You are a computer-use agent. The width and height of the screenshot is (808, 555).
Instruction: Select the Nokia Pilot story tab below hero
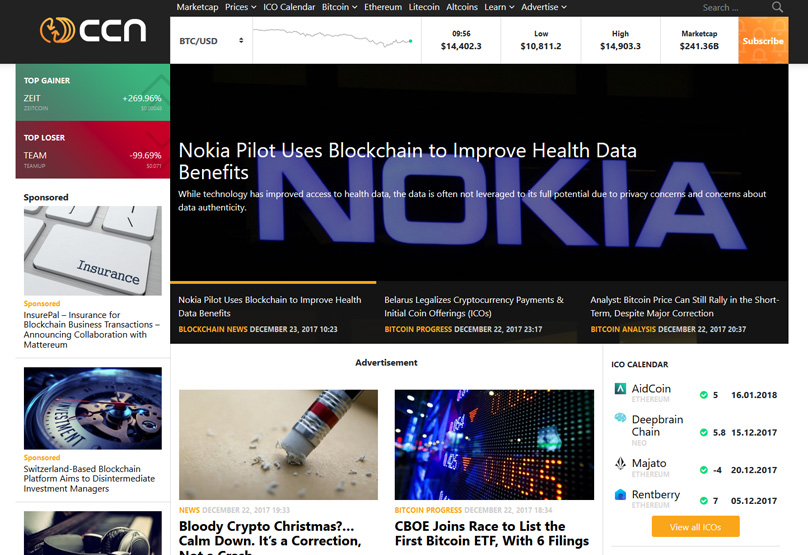click(x=273, y=313)
